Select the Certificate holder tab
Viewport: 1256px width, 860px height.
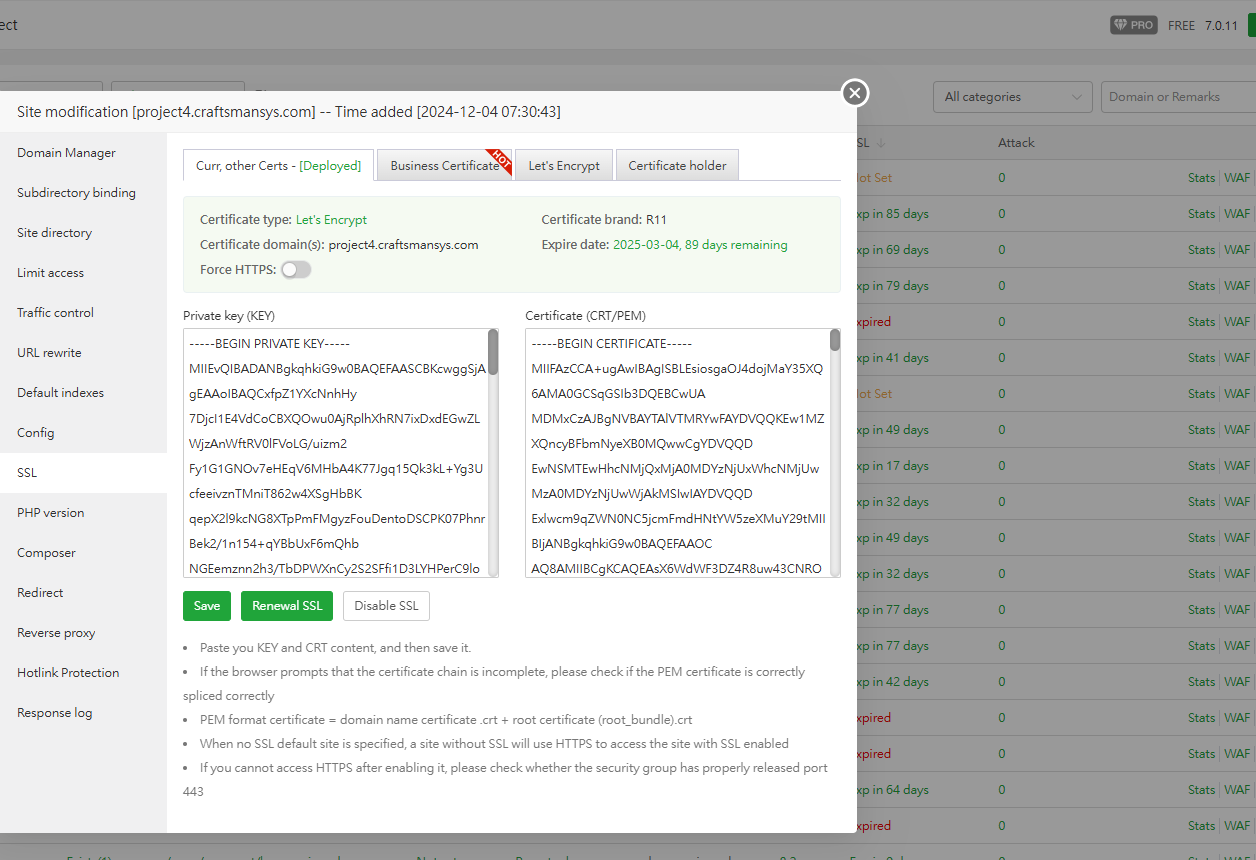[677, 166]
